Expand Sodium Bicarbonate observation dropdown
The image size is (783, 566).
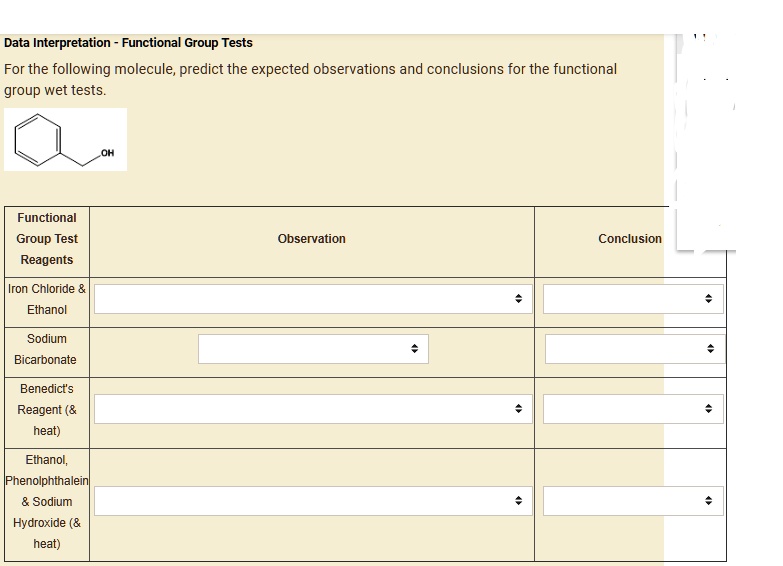pyautogui.click(x=313, y=349)
